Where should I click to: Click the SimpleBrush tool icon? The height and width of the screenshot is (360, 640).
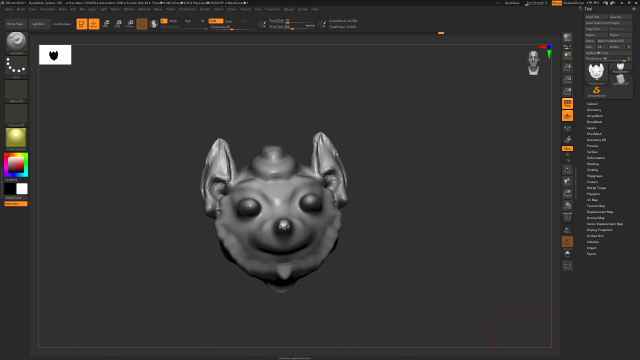coord(596,92)
